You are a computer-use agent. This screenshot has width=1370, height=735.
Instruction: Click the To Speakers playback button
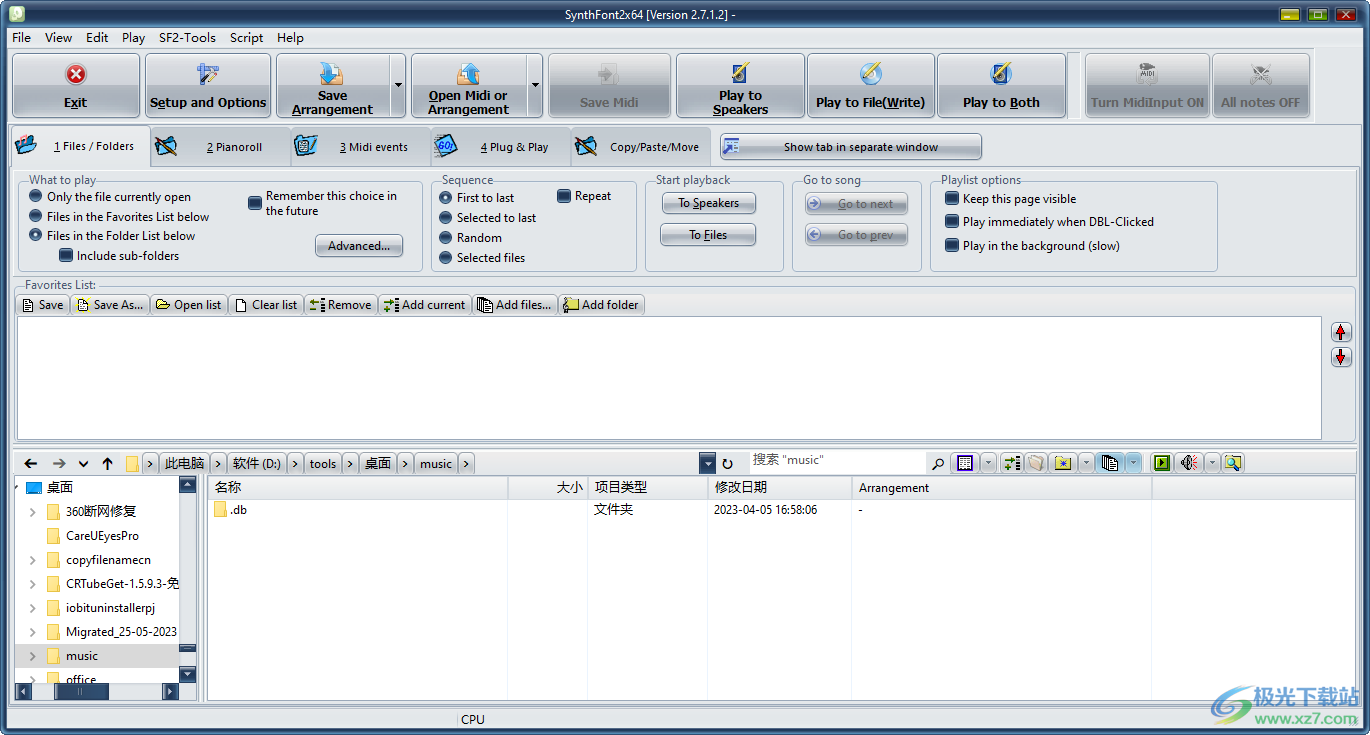(x=708, y=203)
